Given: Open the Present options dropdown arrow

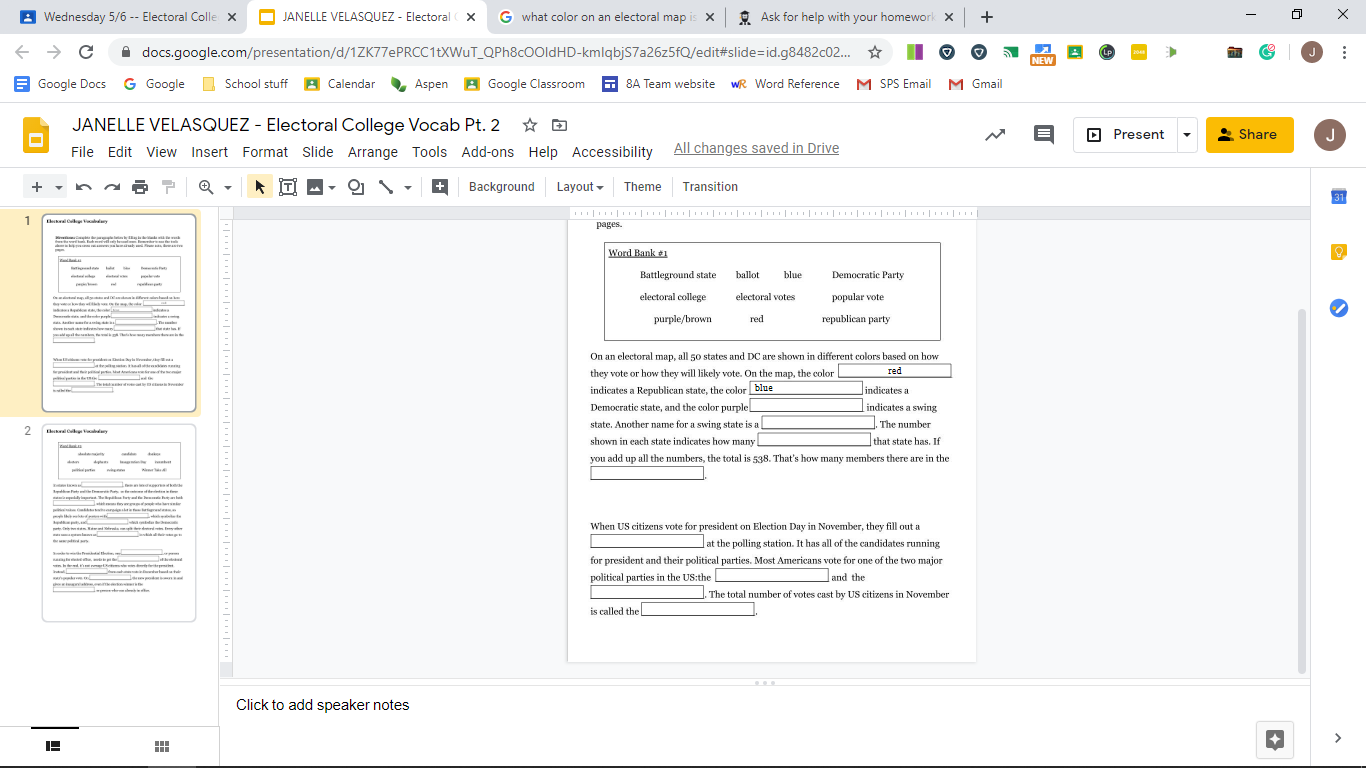Looking at the screenshot, I should coord(1186,135).
